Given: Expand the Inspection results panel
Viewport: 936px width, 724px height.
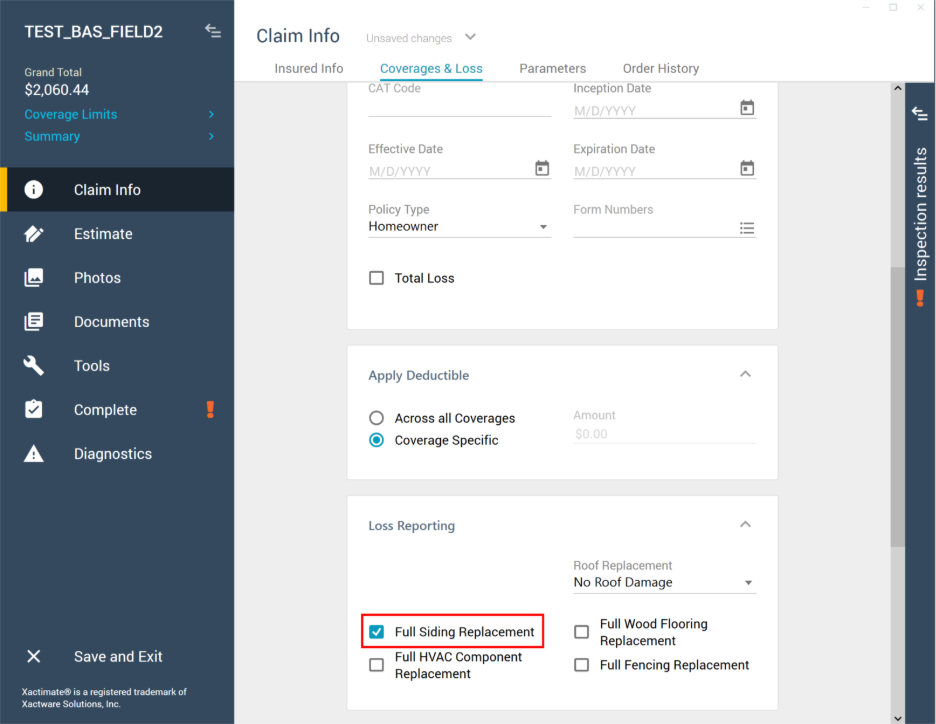Looking at the screenshot, I should pos(920,113).
